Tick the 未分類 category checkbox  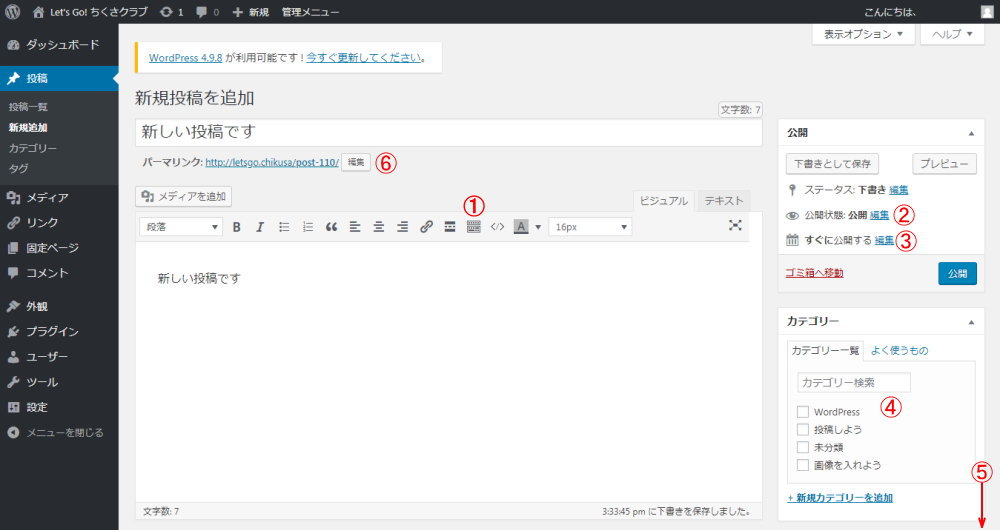(x=803, y=447)
